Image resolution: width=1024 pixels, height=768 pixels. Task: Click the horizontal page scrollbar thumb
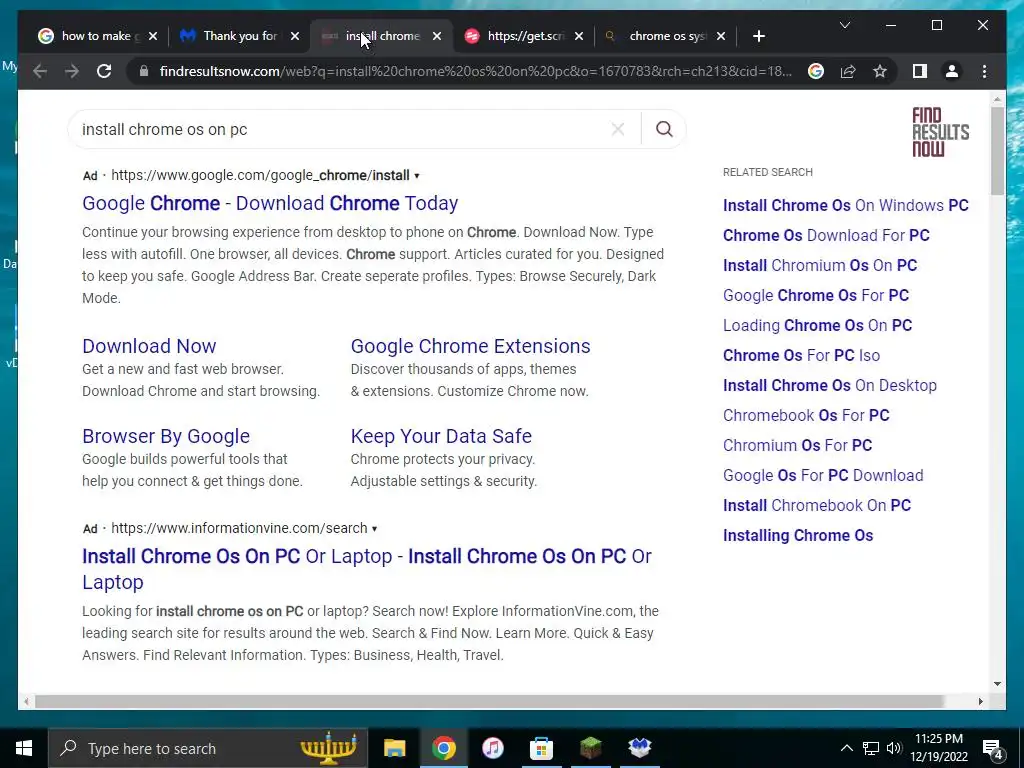(490, 701)
